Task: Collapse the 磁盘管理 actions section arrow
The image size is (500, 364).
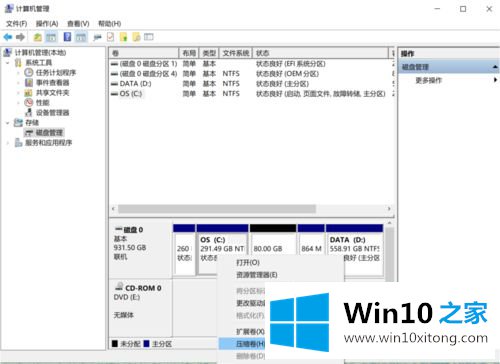Action: 495,67
